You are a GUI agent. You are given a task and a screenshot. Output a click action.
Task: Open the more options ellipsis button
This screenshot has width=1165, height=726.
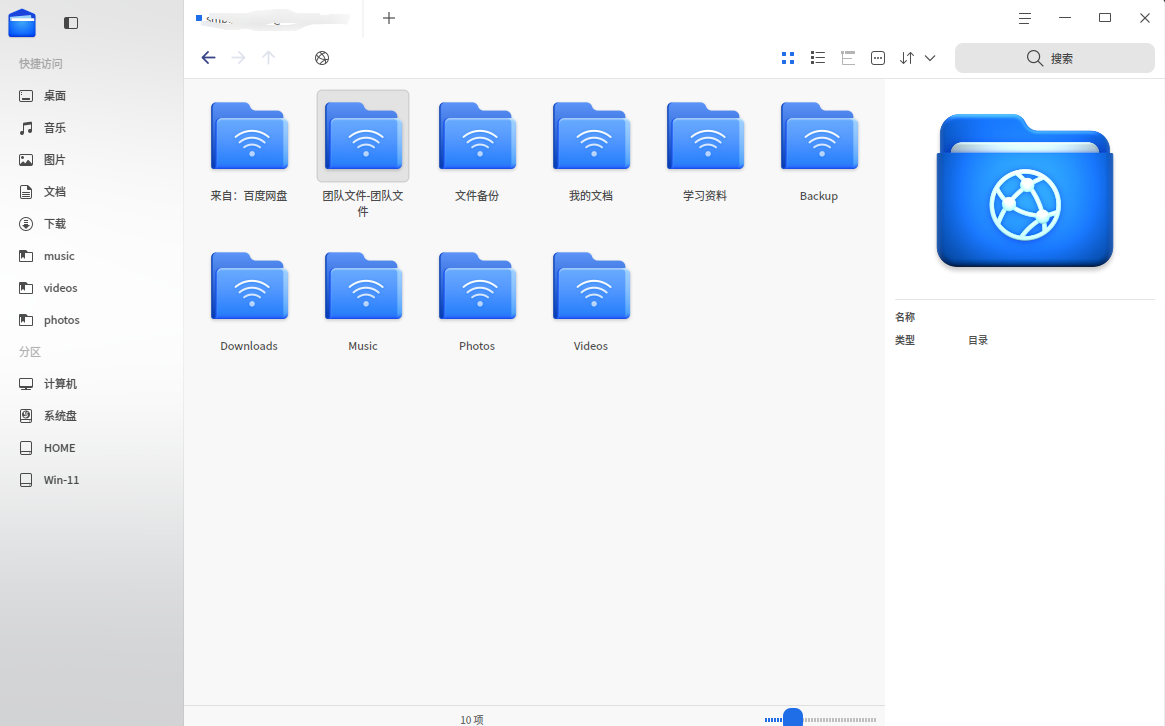pyautogui.click(x=877, y=58)
